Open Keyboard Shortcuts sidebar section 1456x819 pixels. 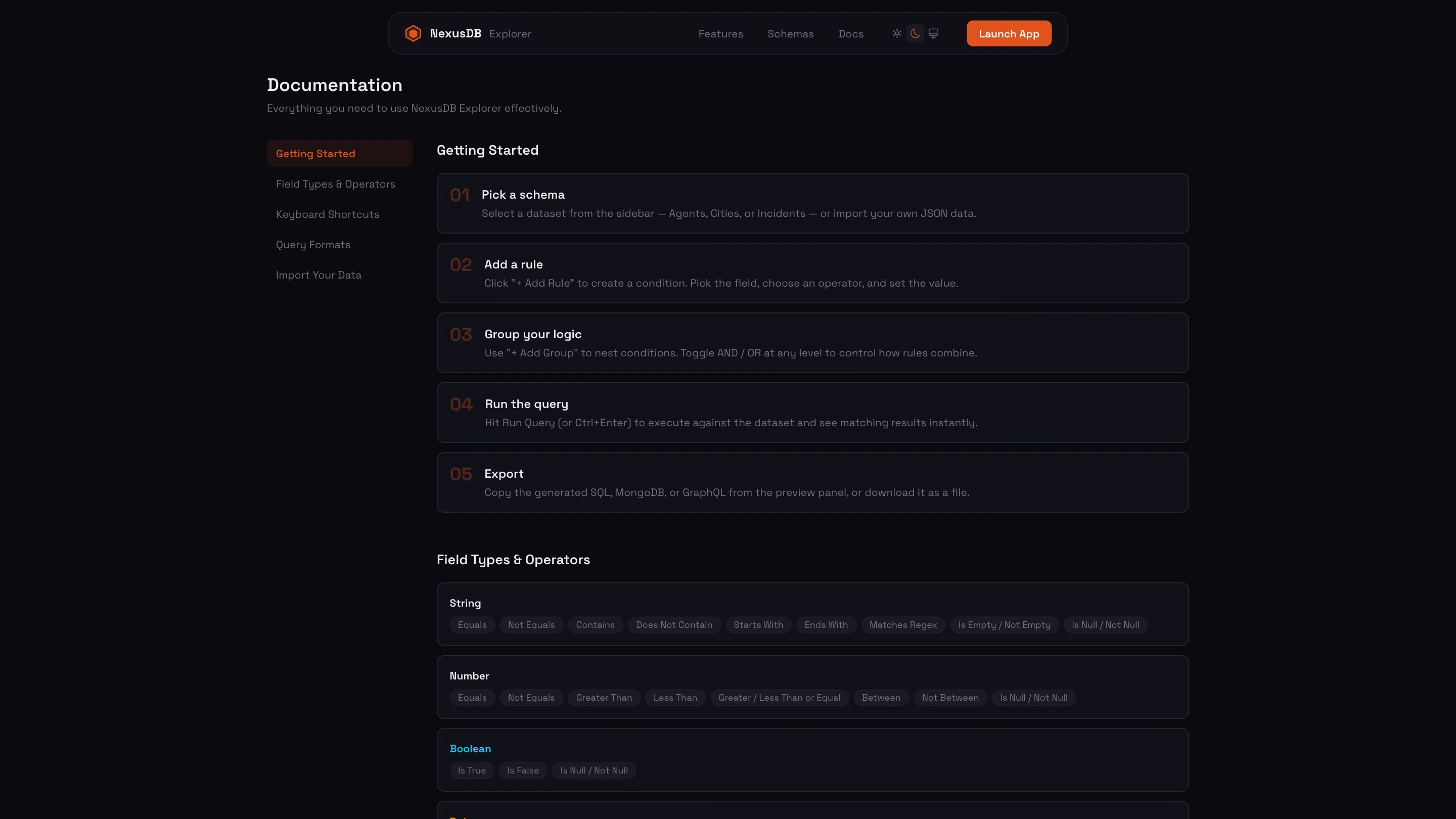click(340, 214)
